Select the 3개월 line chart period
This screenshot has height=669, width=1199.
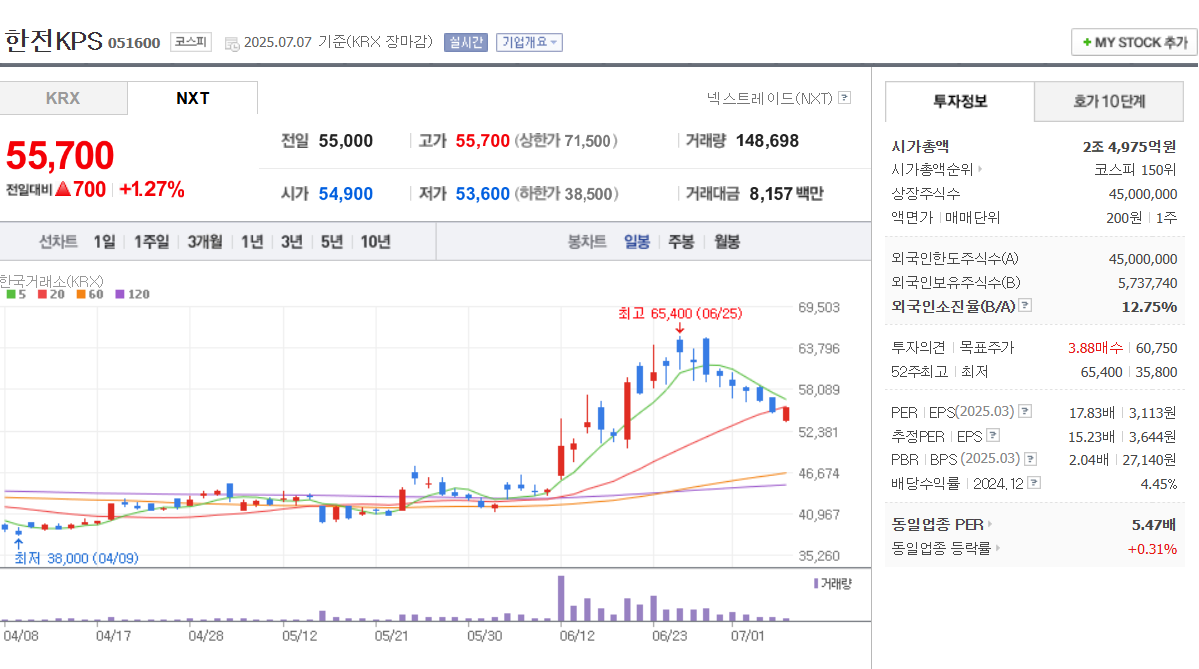tap(205, 242)
